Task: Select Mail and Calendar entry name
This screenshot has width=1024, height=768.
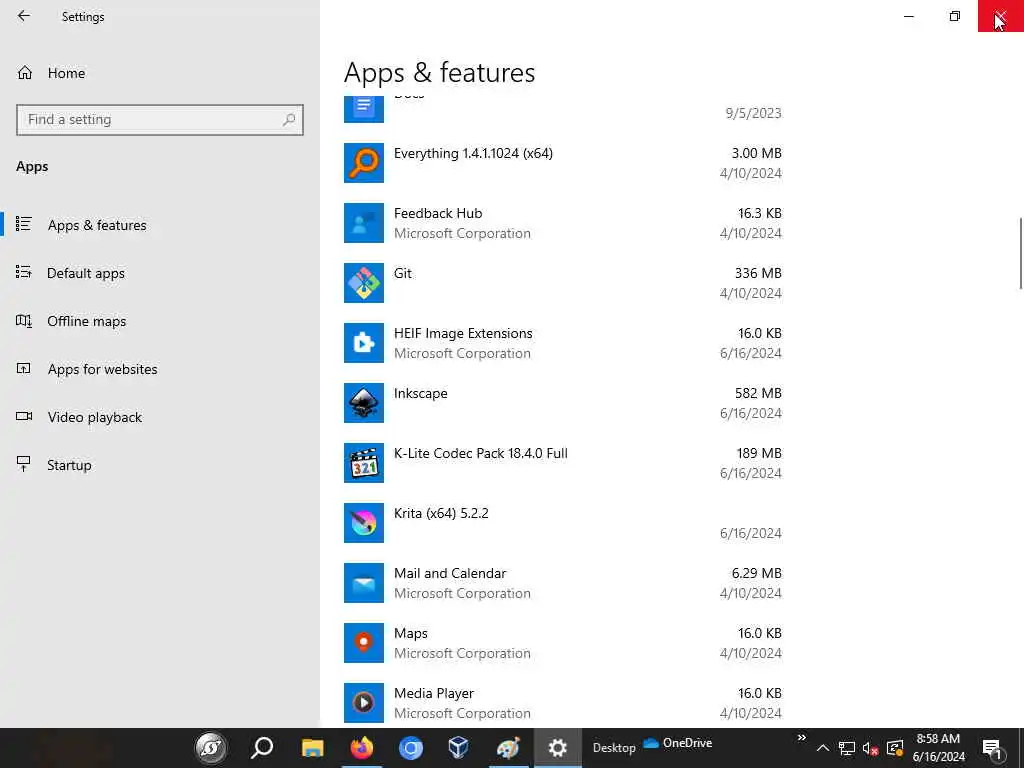Action: point(450,573)
